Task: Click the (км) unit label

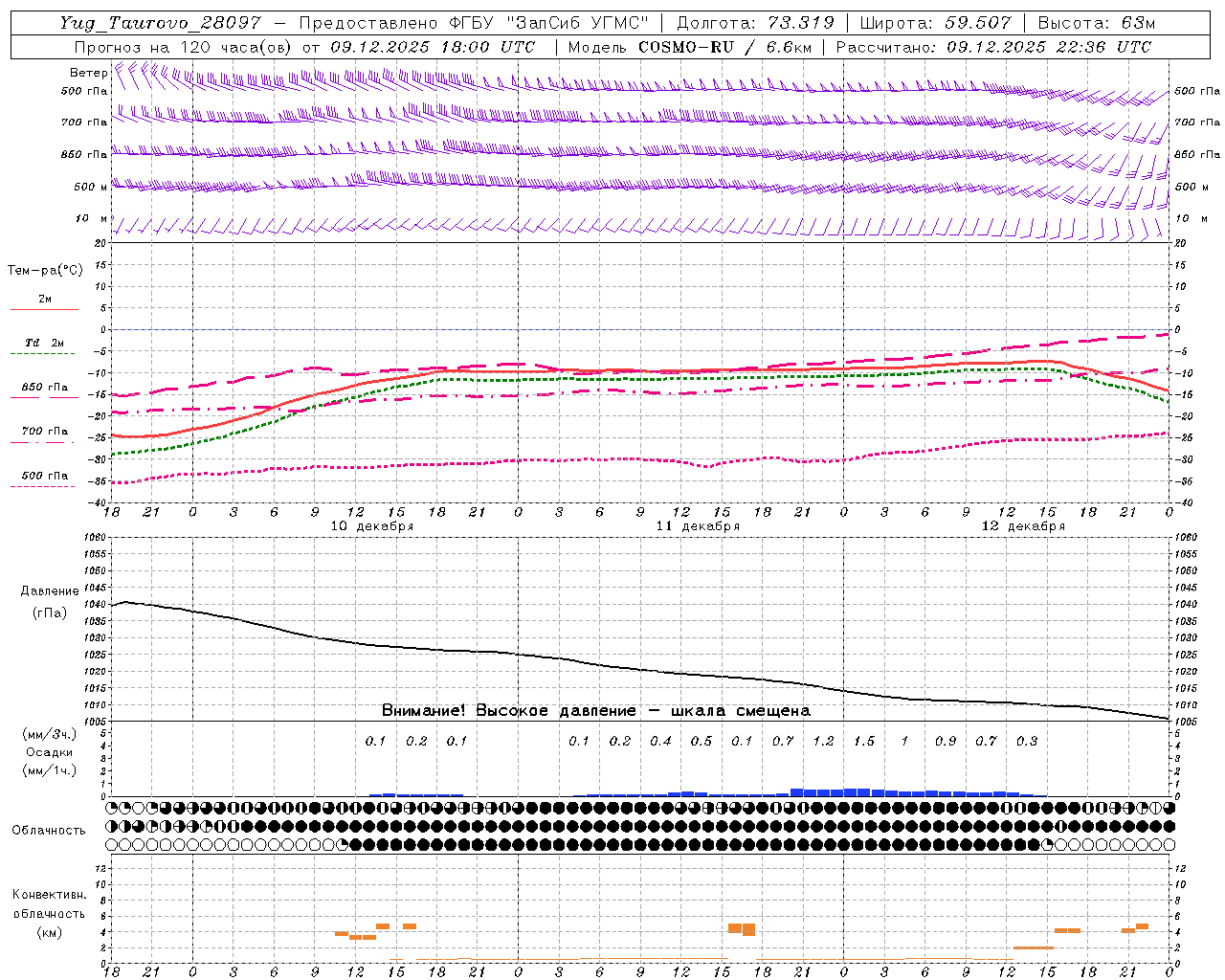Action: pos(50,932)
